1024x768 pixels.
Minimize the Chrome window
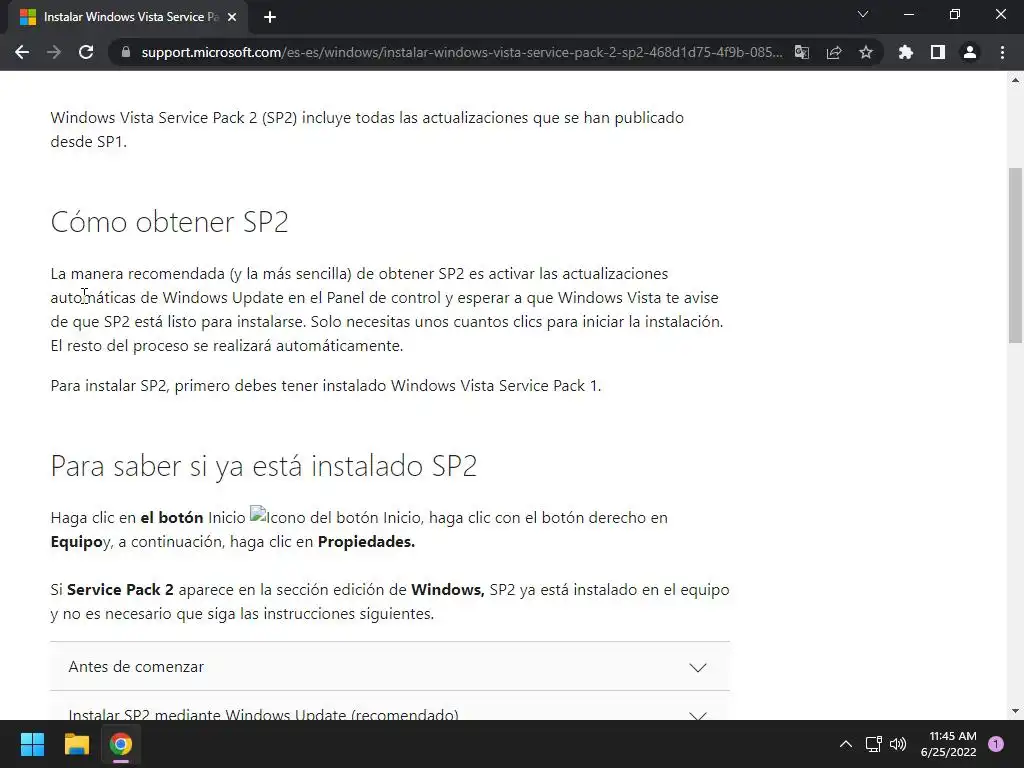pos(908,14)
